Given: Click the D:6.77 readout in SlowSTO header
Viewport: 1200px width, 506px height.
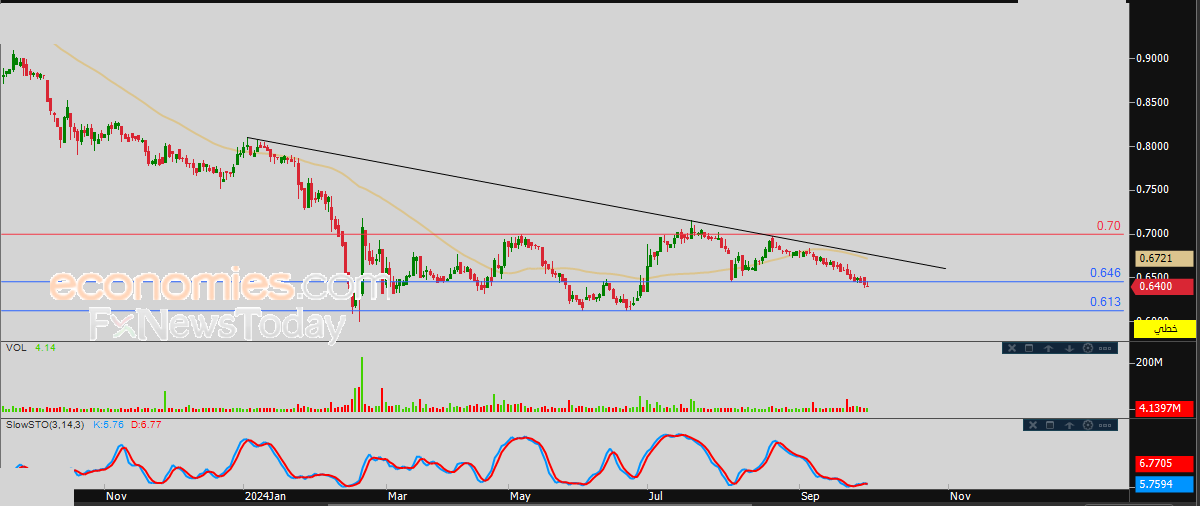Looking at the screenshot, I should (144, 425).
